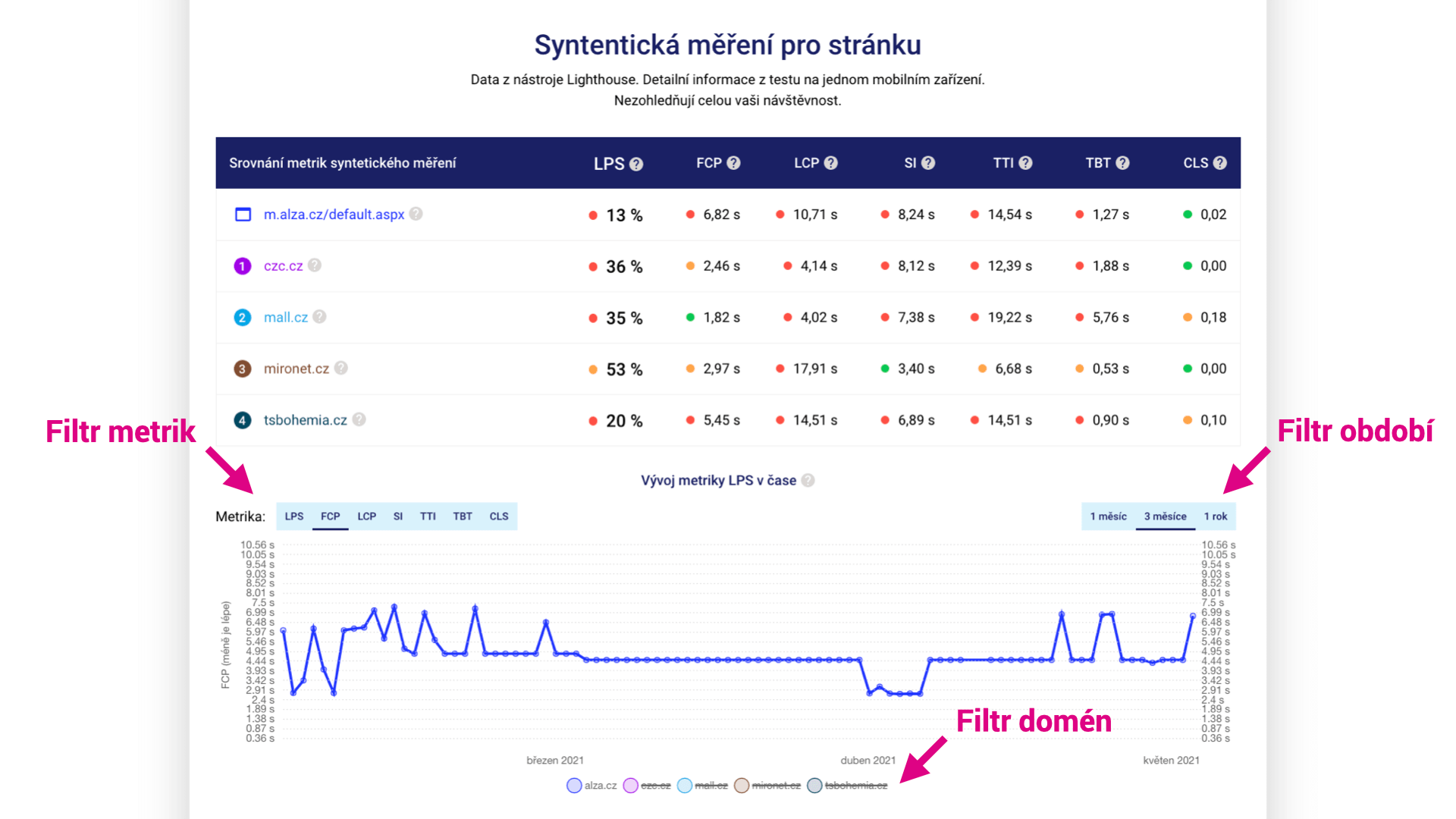This screenshot has width=1456, height=819.
Task: Select the TTI metric tab
Action: [x=428, y=516]
